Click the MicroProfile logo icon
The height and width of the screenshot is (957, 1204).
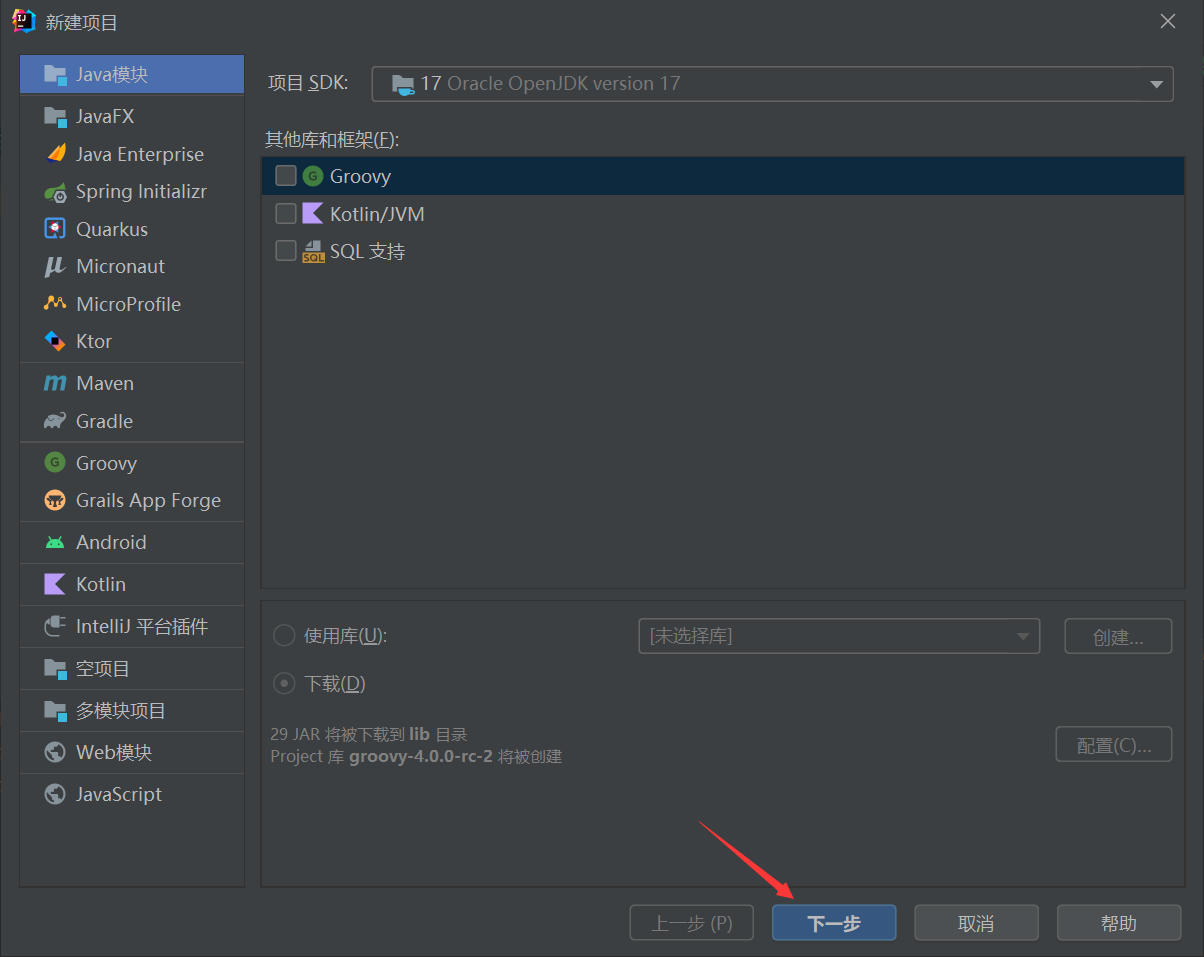pyautogui.click(x=55, y=304)
